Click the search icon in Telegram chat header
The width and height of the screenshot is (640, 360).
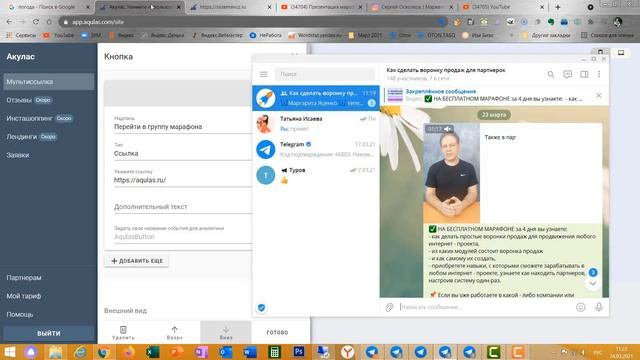coord(551,74)
